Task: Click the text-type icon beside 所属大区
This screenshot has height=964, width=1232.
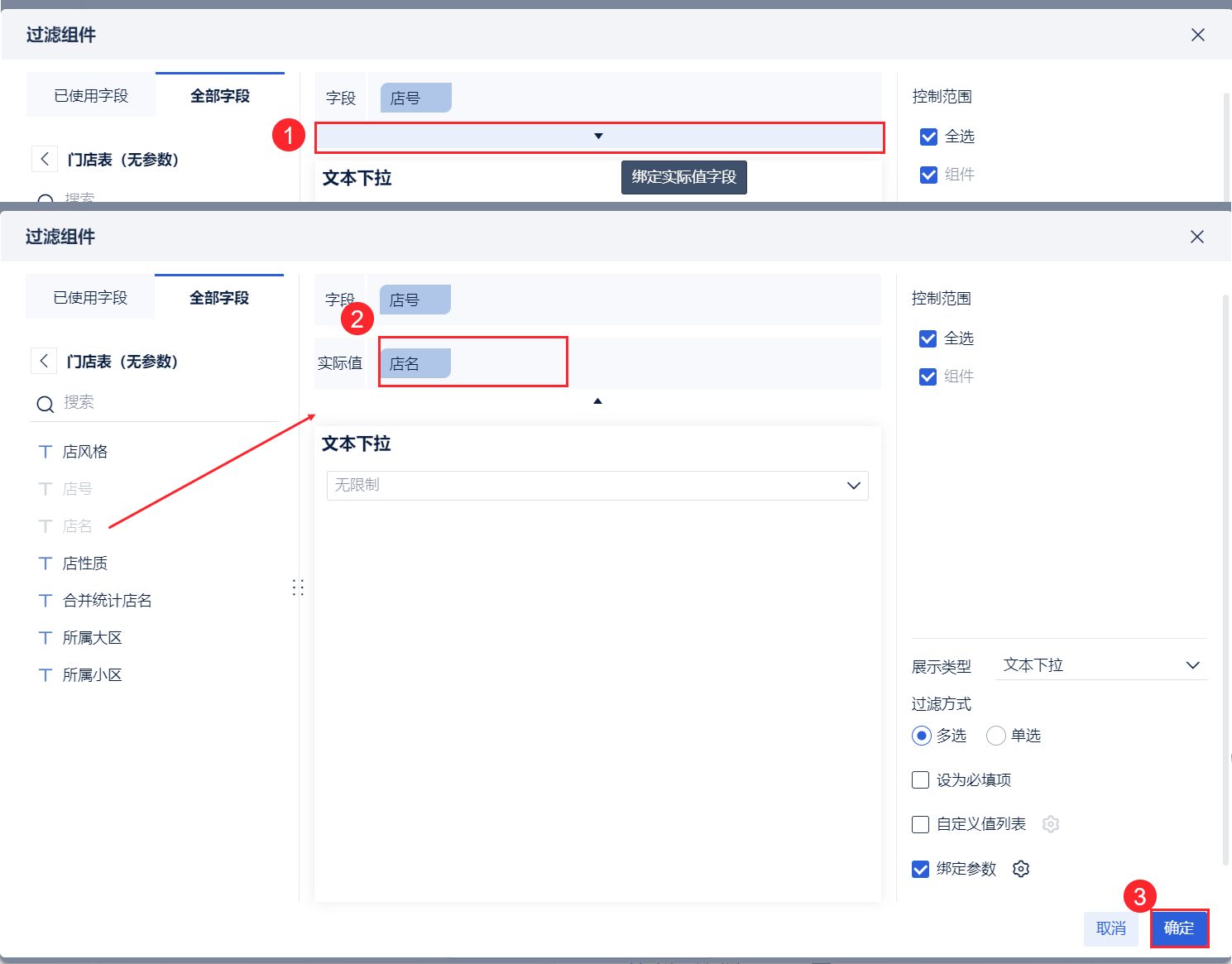Action: [46, 637]
